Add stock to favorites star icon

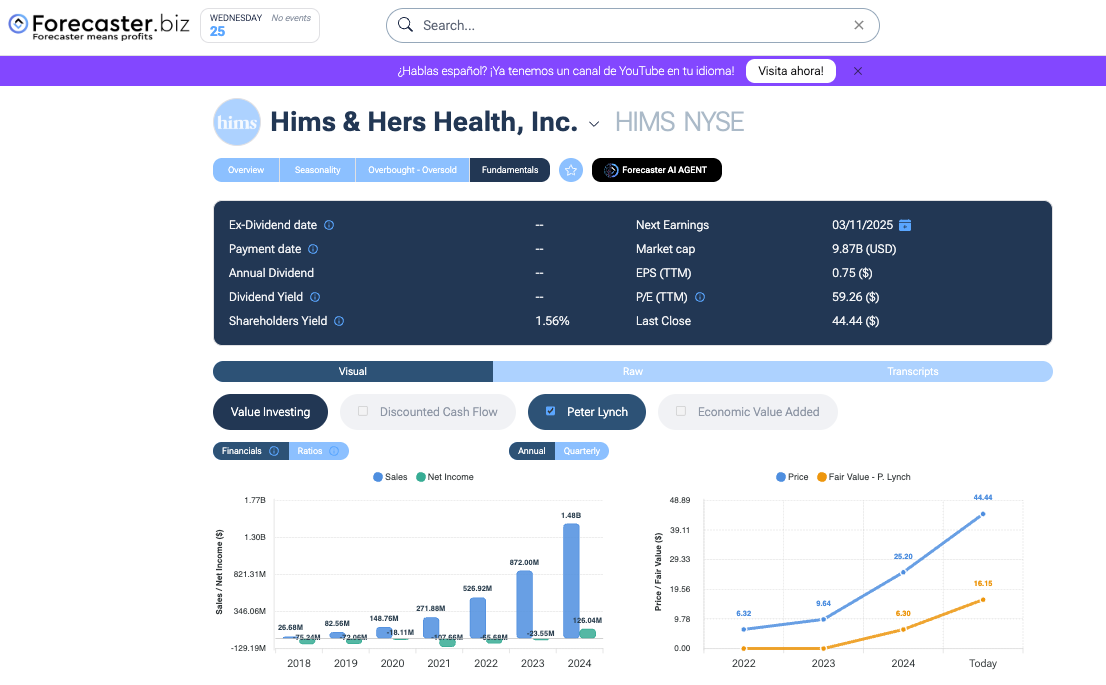click(571, 170)
